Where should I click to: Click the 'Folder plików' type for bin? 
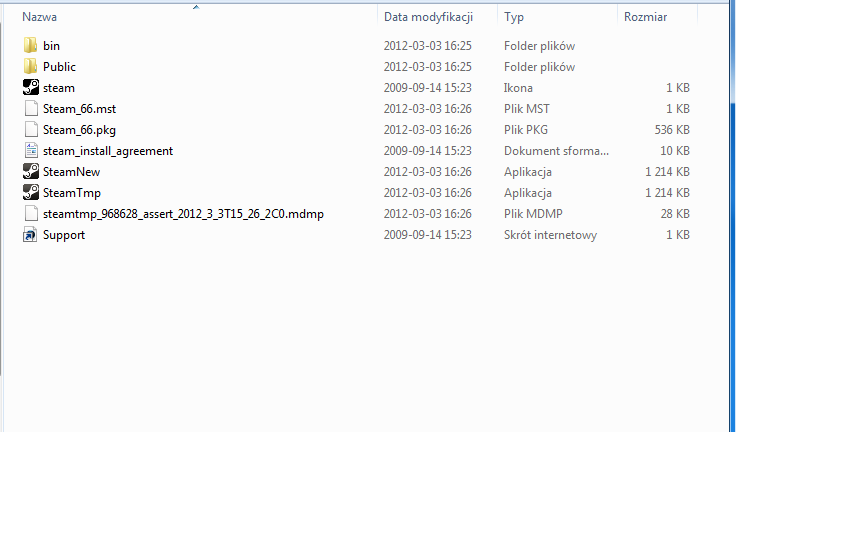tap(539, 46)
